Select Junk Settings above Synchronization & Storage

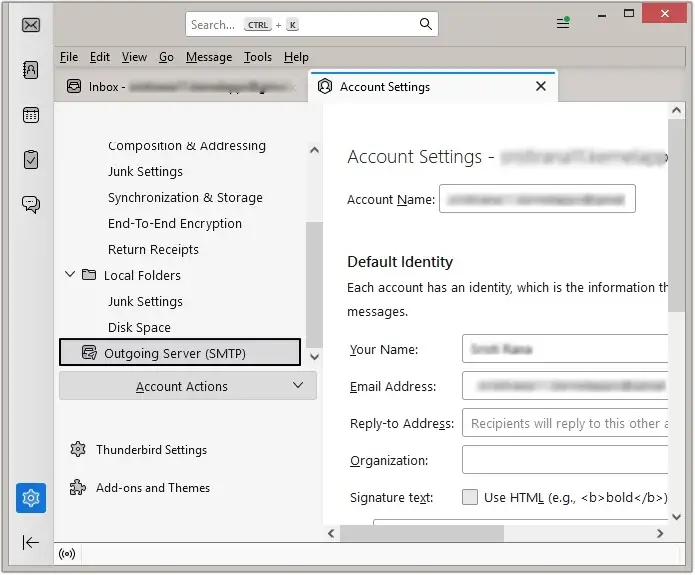click(145, 172)
